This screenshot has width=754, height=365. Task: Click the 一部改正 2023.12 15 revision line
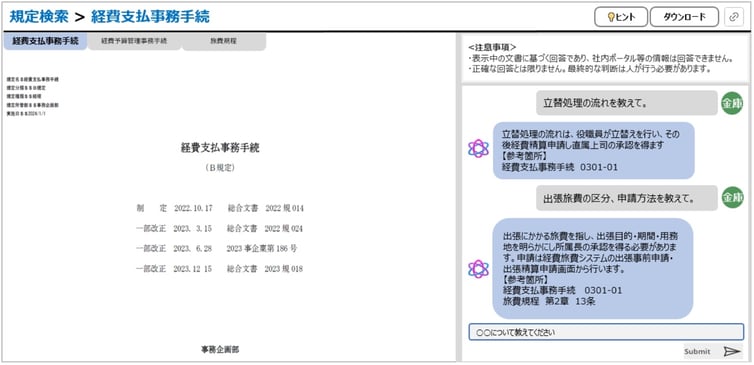220,269
